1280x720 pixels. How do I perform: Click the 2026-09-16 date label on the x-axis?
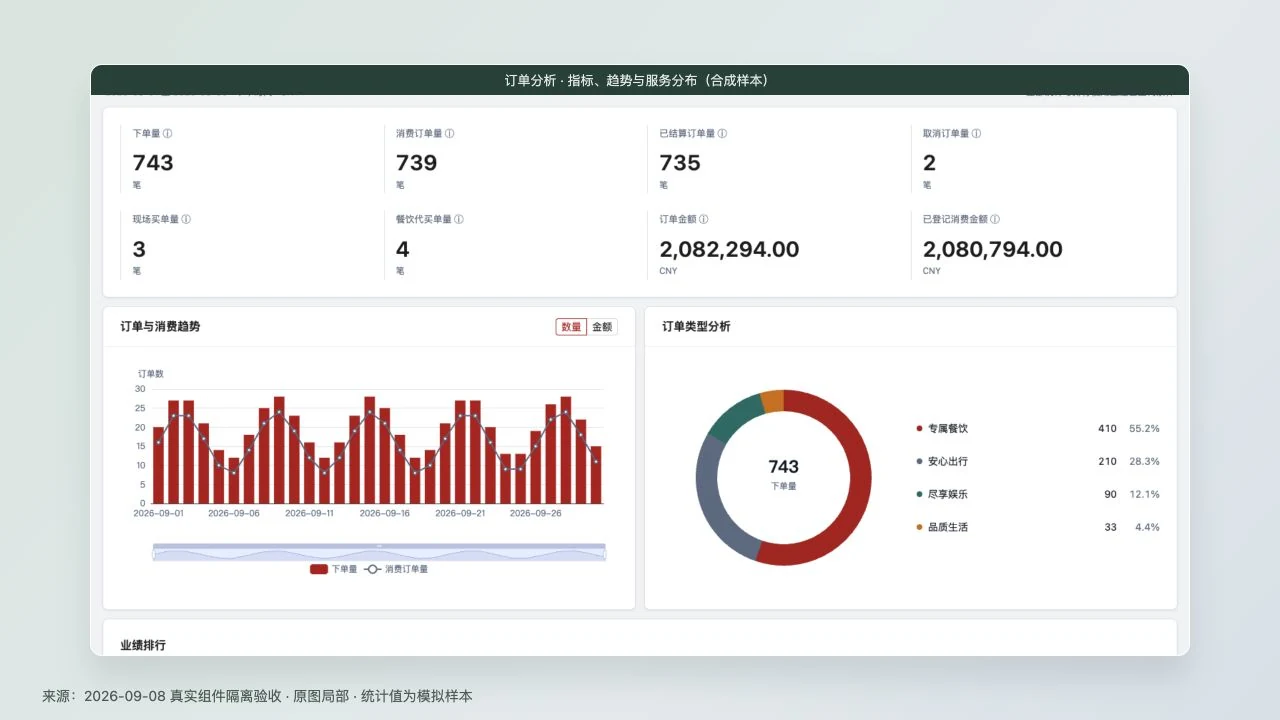[384, 513]
